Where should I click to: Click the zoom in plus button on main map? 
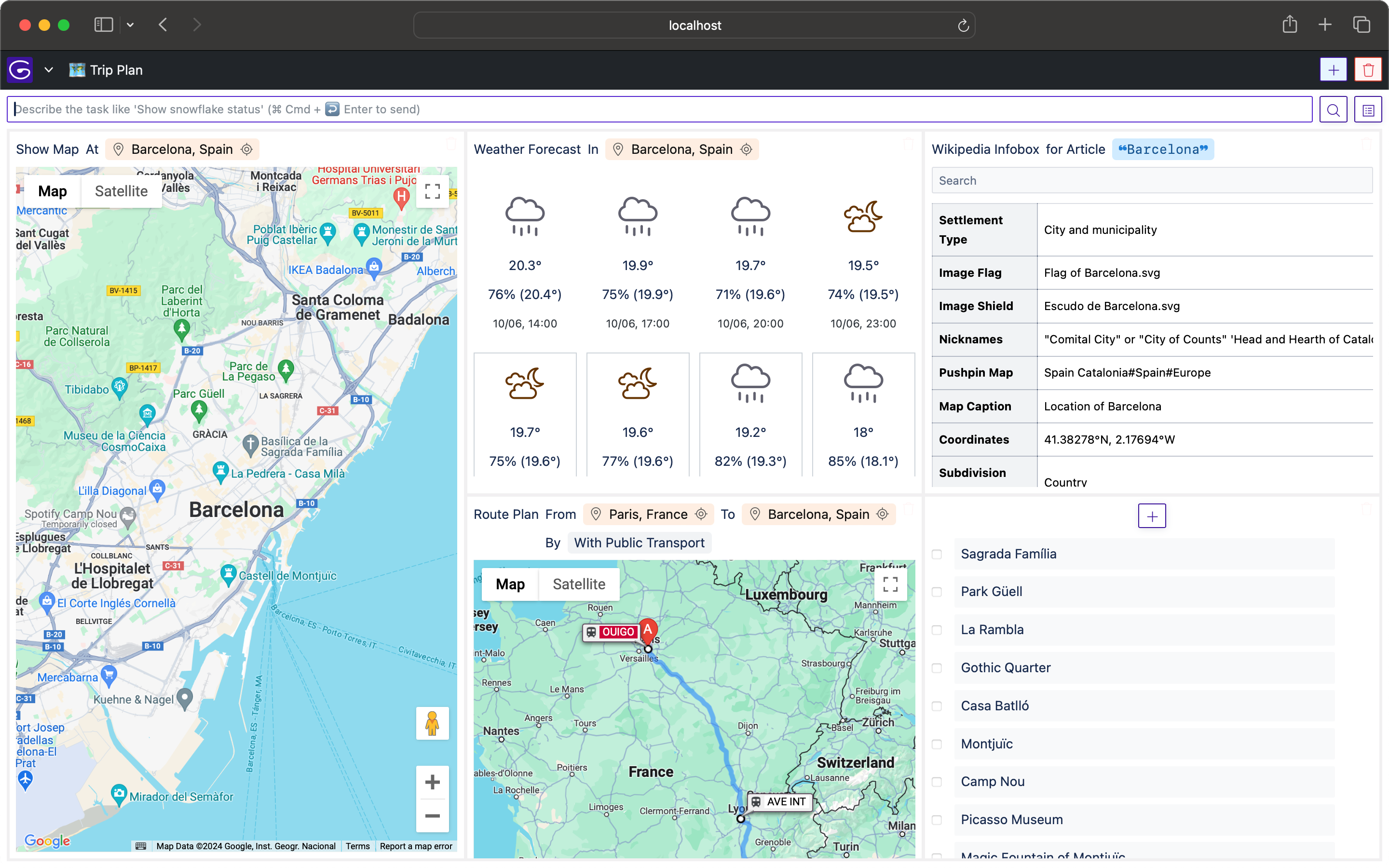[432, 782]
